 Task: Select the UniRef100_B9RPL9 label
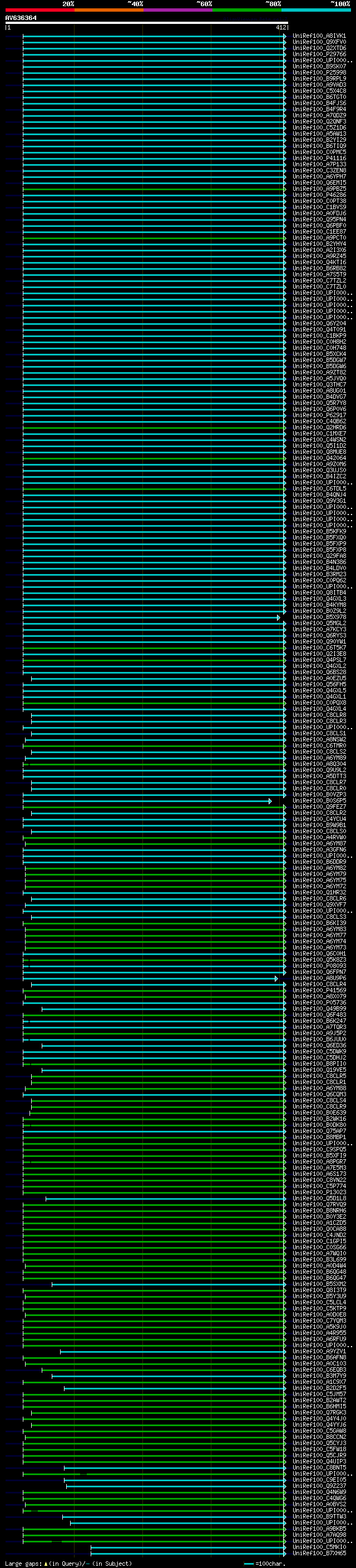coord(319,78)
